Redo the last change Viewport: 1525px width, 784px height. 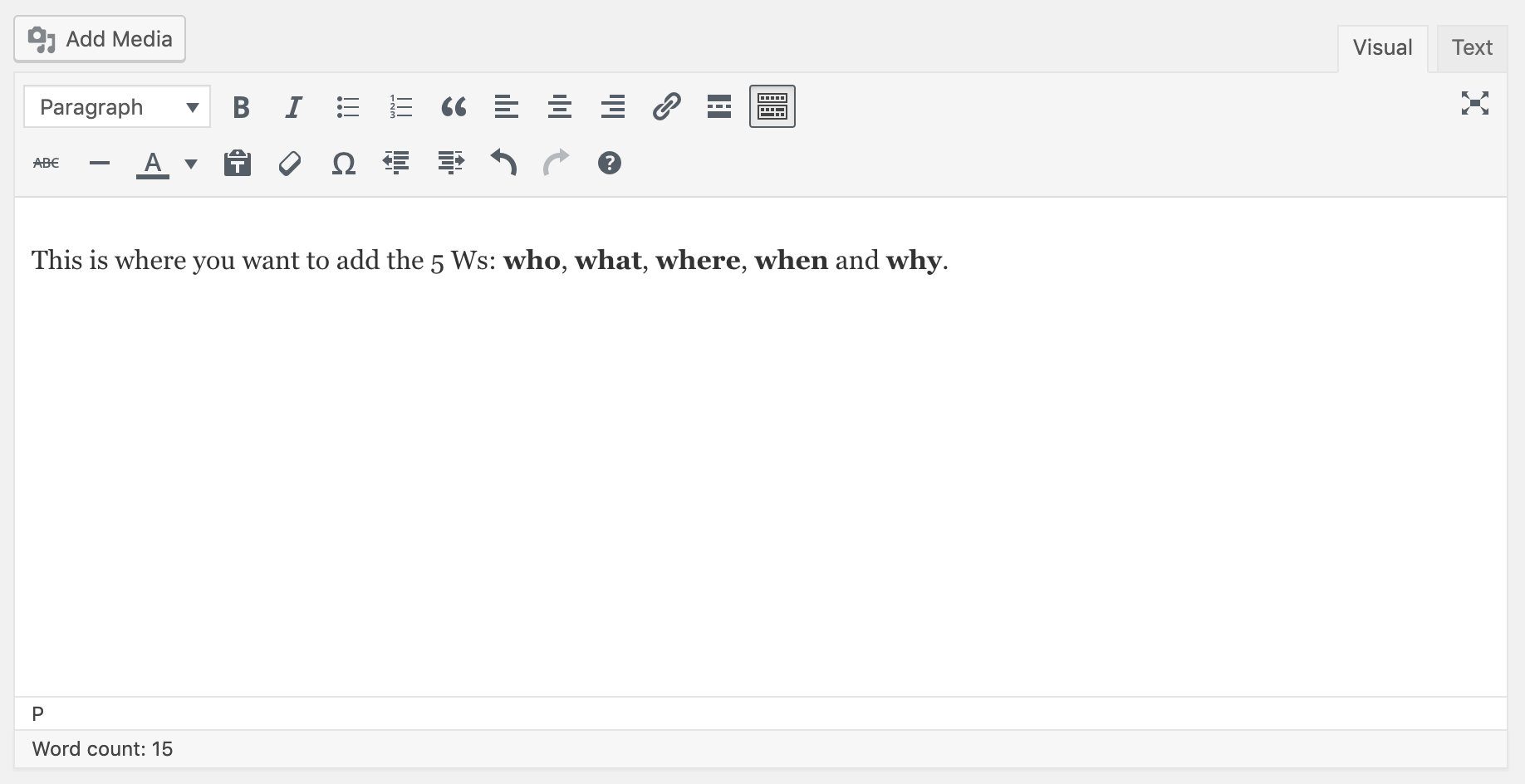coord(557,163)
